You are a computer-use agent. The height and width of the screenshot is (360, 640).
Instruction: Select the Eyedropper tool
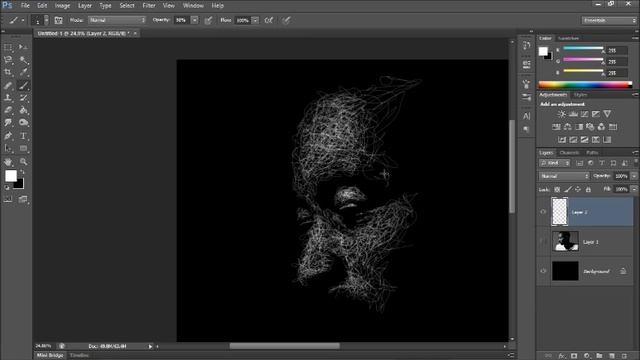coord(23,72)
